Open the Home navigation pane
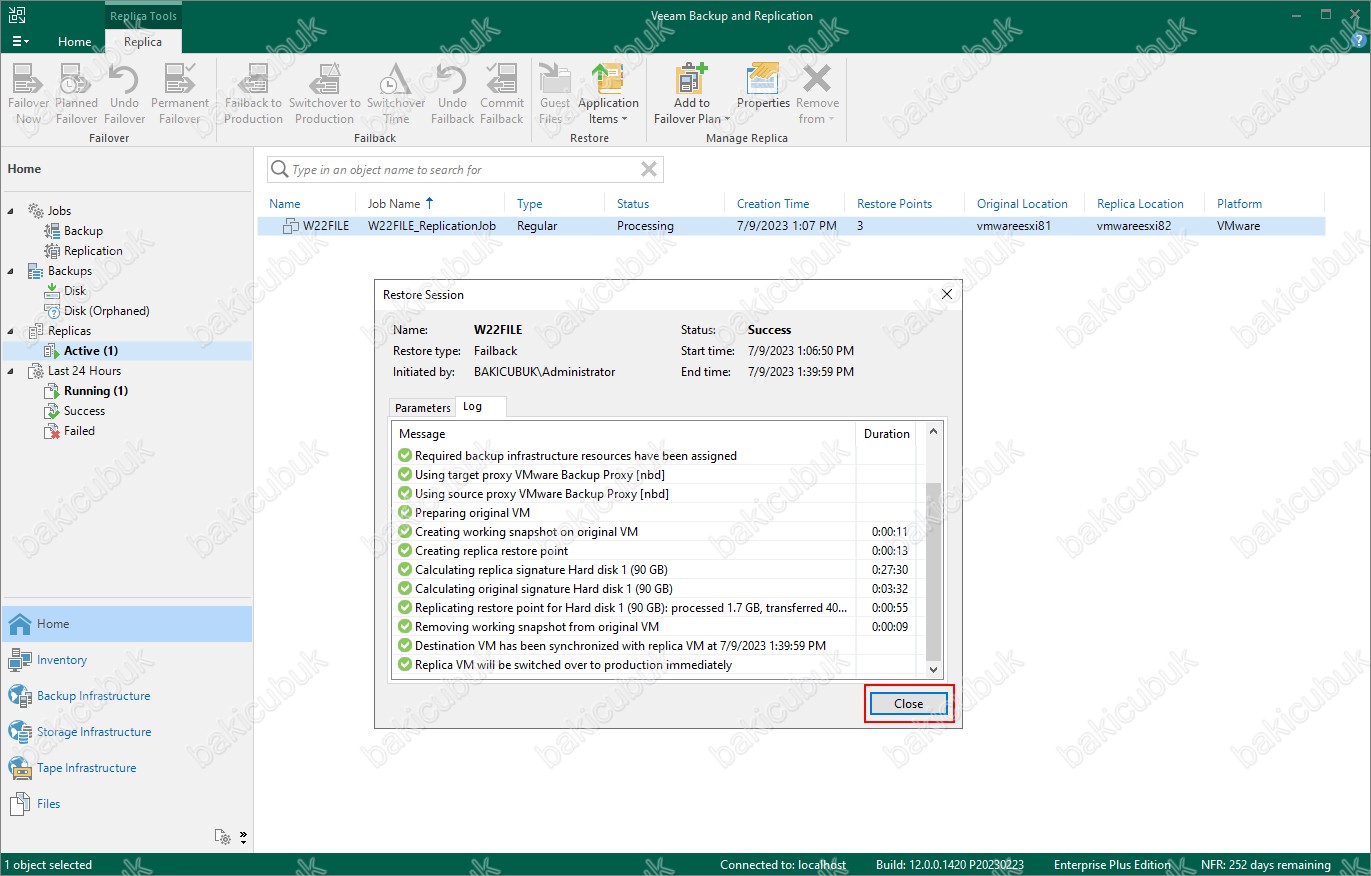Screen dimensions: 1371x876 127,624
